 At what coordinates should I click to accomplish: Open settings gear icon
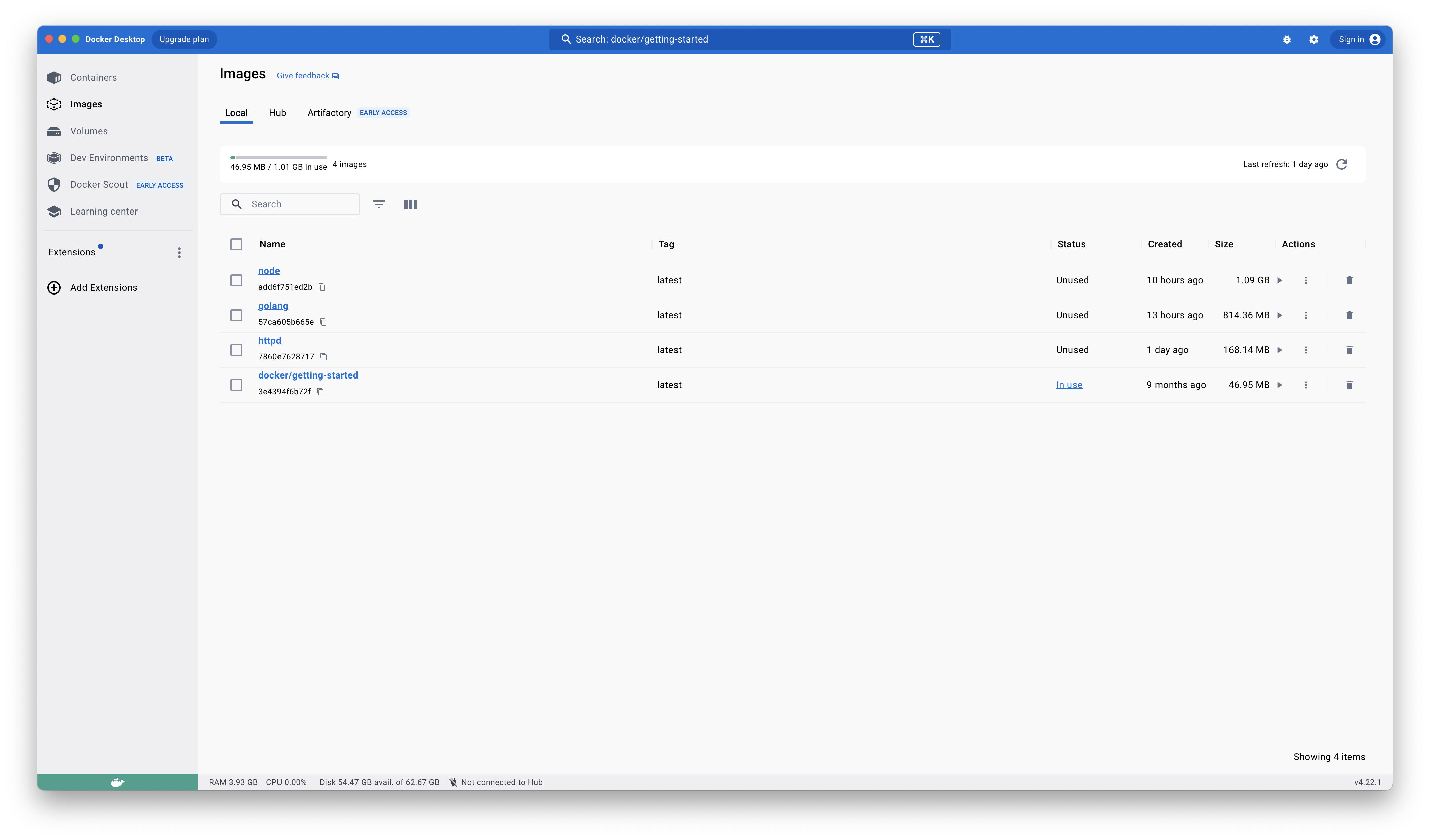[1313, 40]
